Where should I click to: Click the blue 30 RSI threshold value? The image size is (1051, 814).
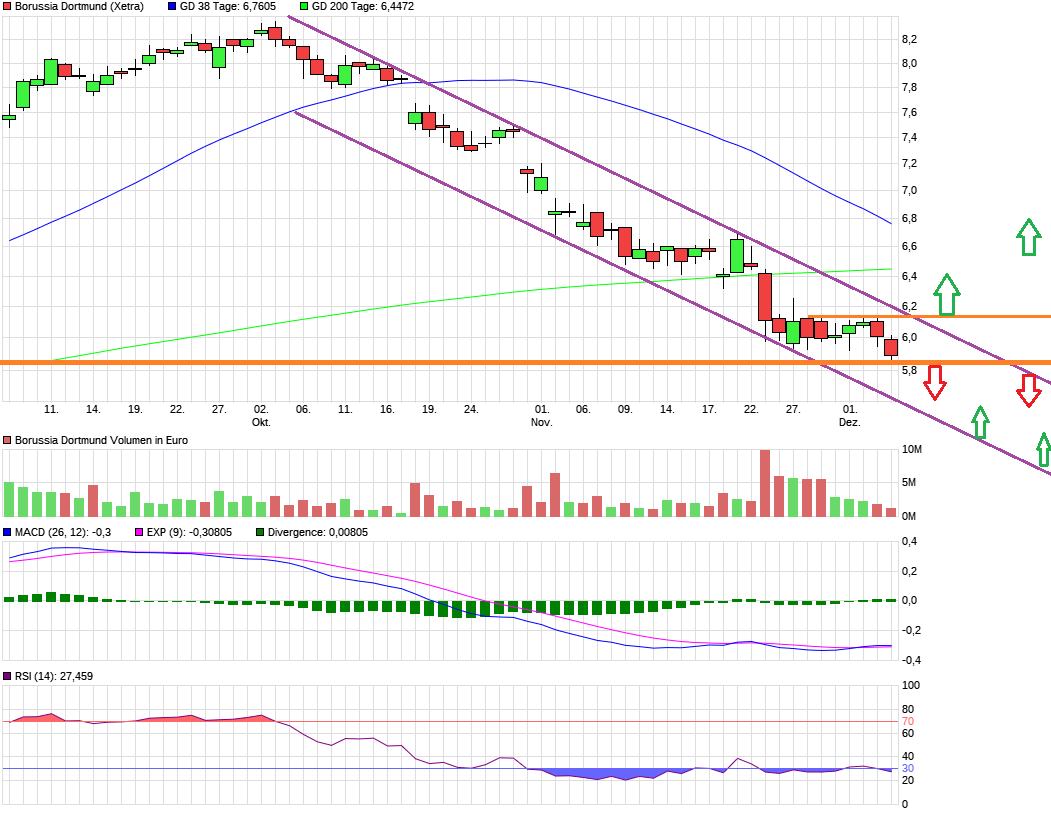pos(908,768)
